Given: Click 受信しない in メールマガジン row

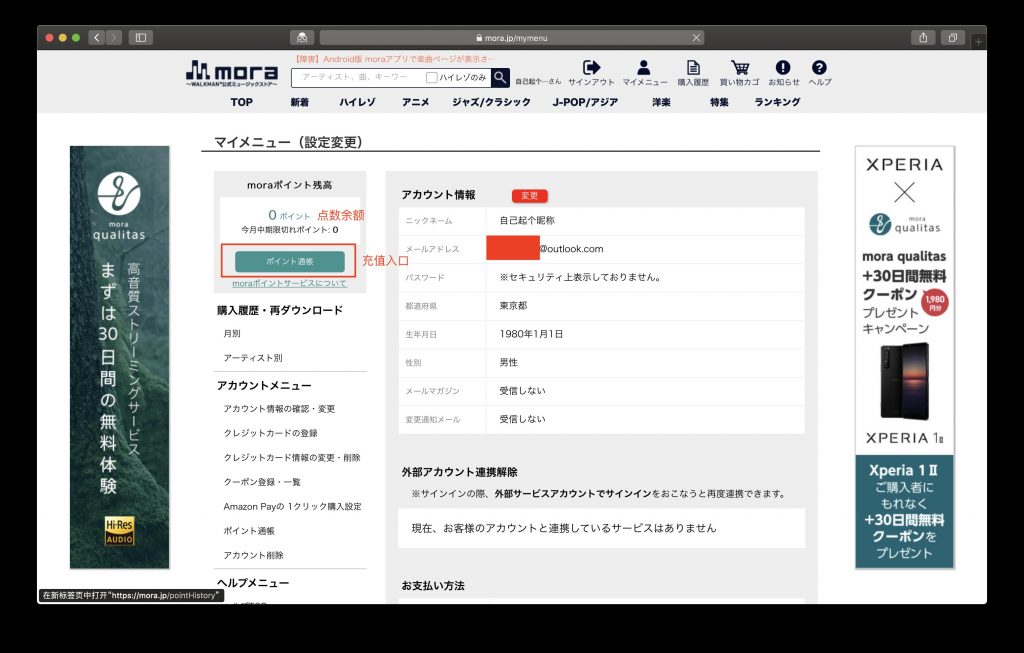Looking at the screenshot, I should (x=522, y=390).
